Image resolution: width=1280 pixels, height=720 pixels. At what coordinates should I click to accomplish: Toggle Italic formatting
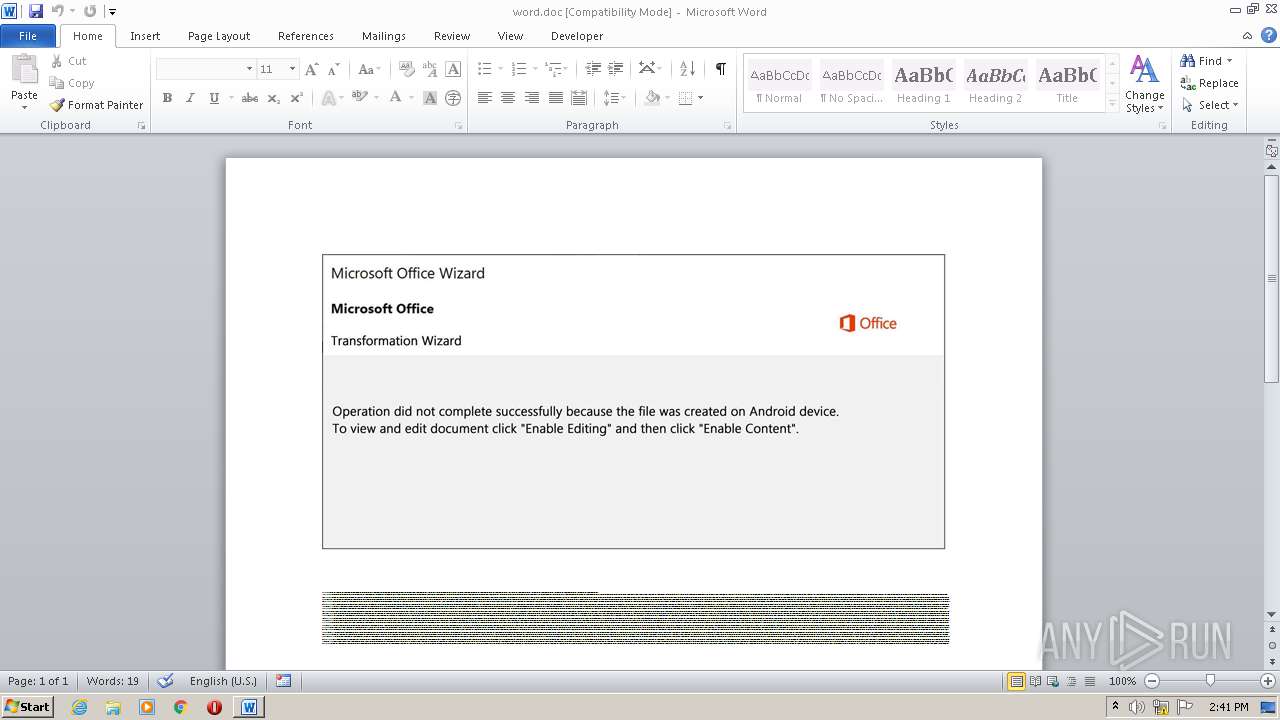[x=190, y=98]
